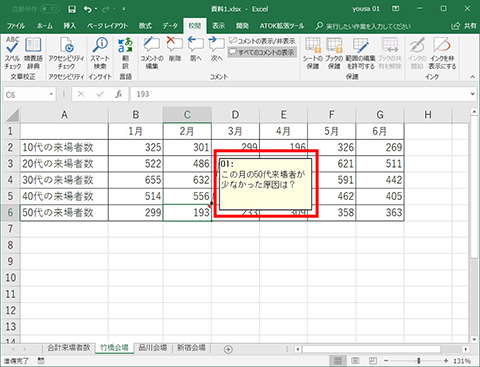Image resolution: width=480 pixels, height=367 pixels.
Task: Delete the selected comment
Action: (175, 49)
